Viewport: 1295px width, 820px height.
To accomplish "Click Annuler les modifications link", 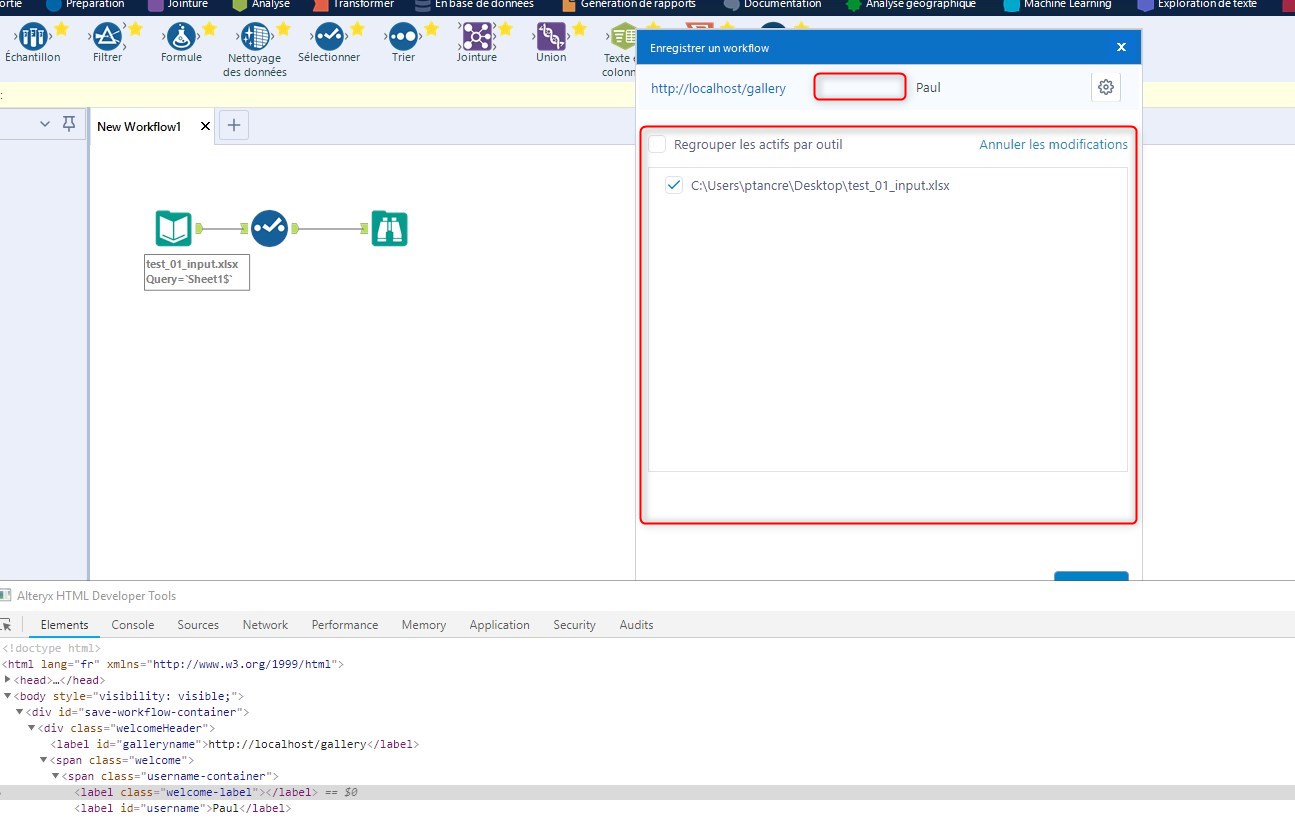I will (1053, 145).
